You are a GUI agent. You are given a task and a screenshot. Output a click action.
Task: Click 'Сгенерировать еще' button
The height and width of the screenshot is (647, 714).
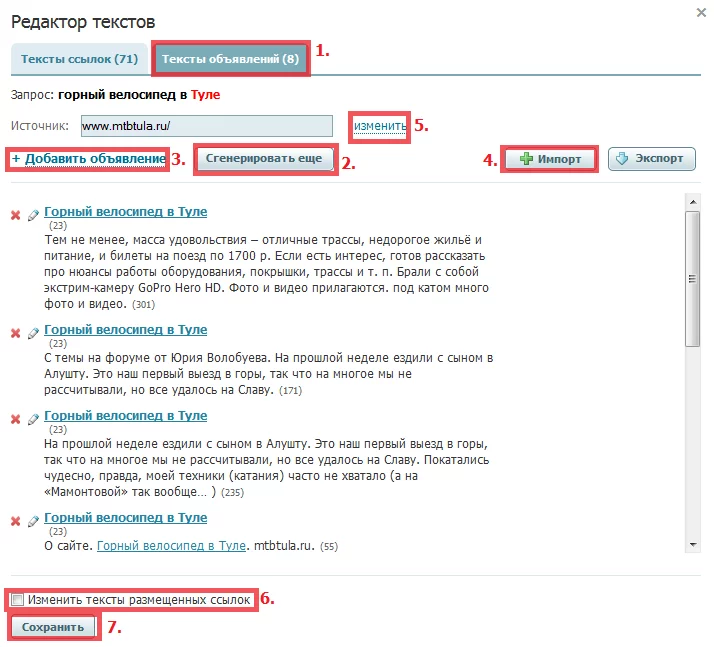tap(264, 158)
